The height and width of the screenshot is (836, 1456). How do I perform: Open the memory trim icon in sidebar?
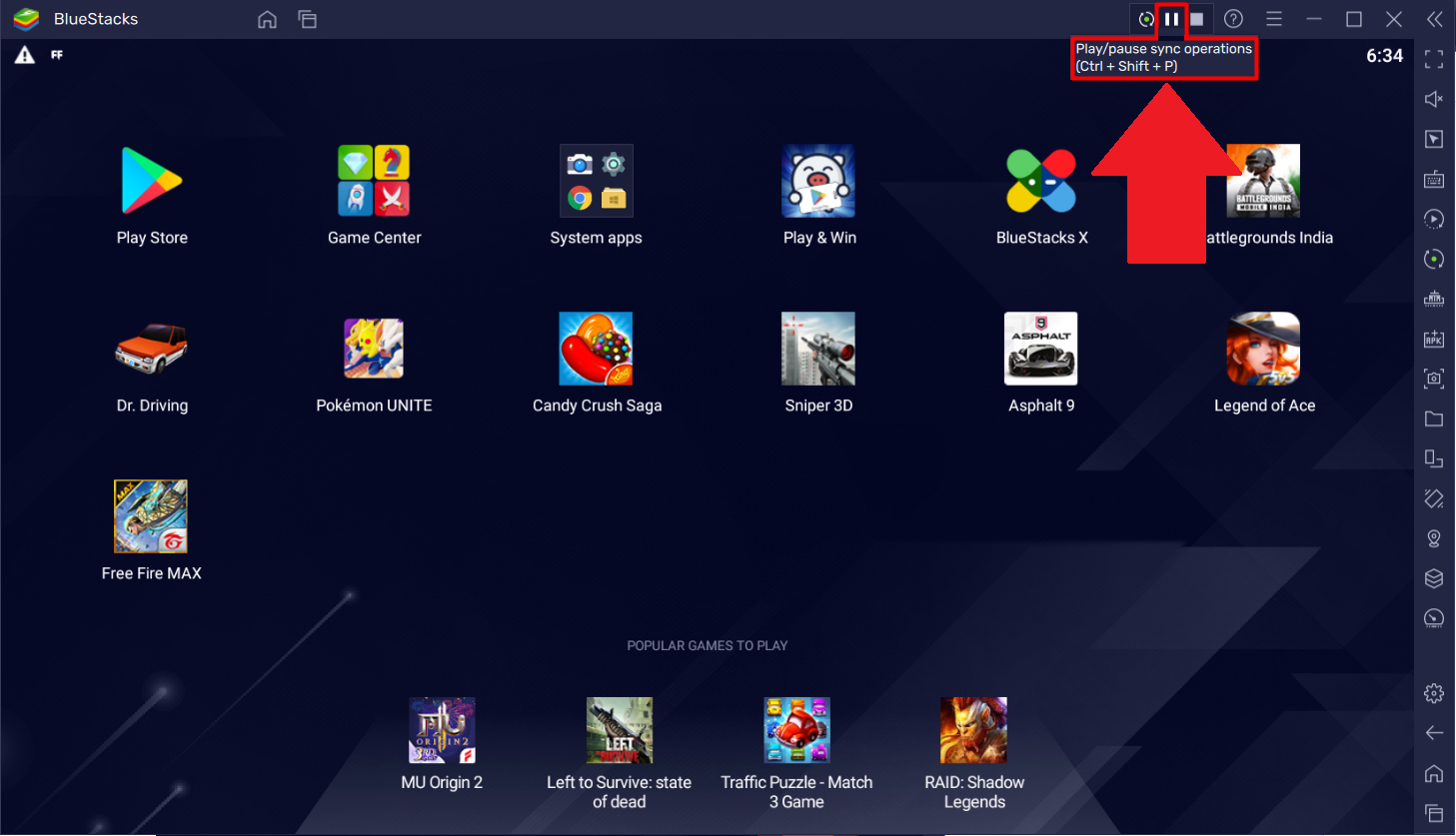coord(1434,299)
